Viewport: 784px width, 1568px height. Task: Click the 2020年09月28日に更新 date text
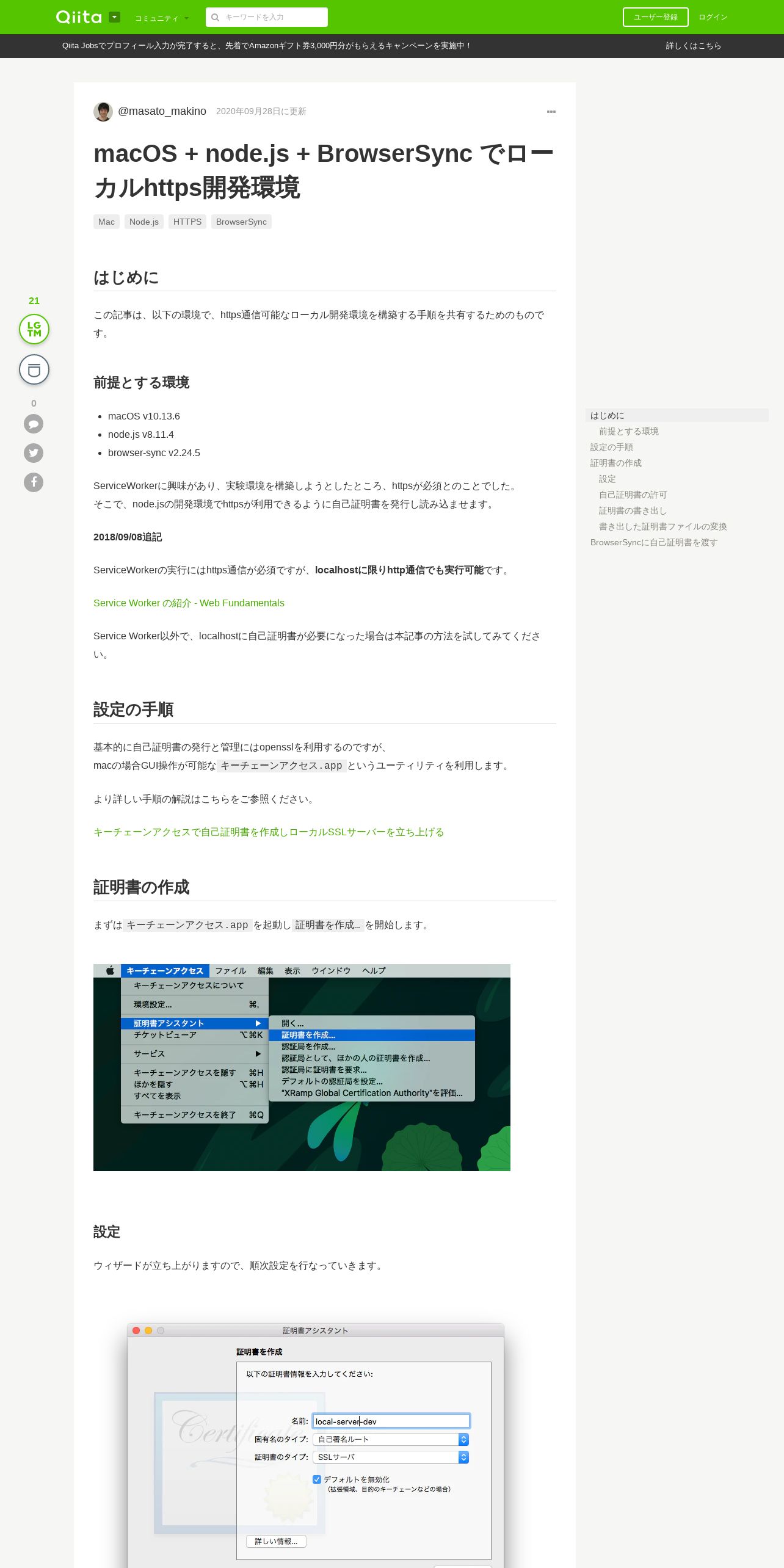point(261,111)
